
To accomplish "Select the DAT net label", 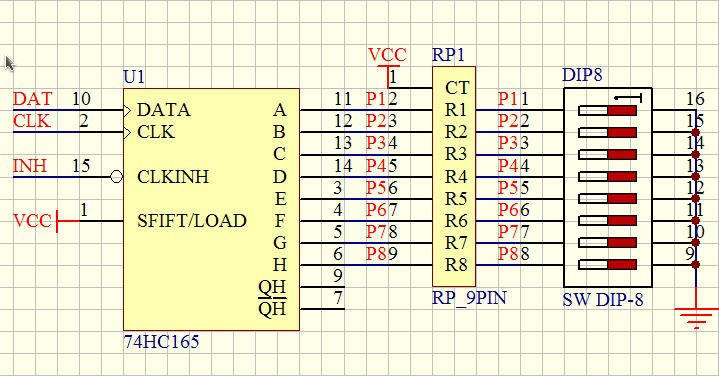I will pos(33,99).
